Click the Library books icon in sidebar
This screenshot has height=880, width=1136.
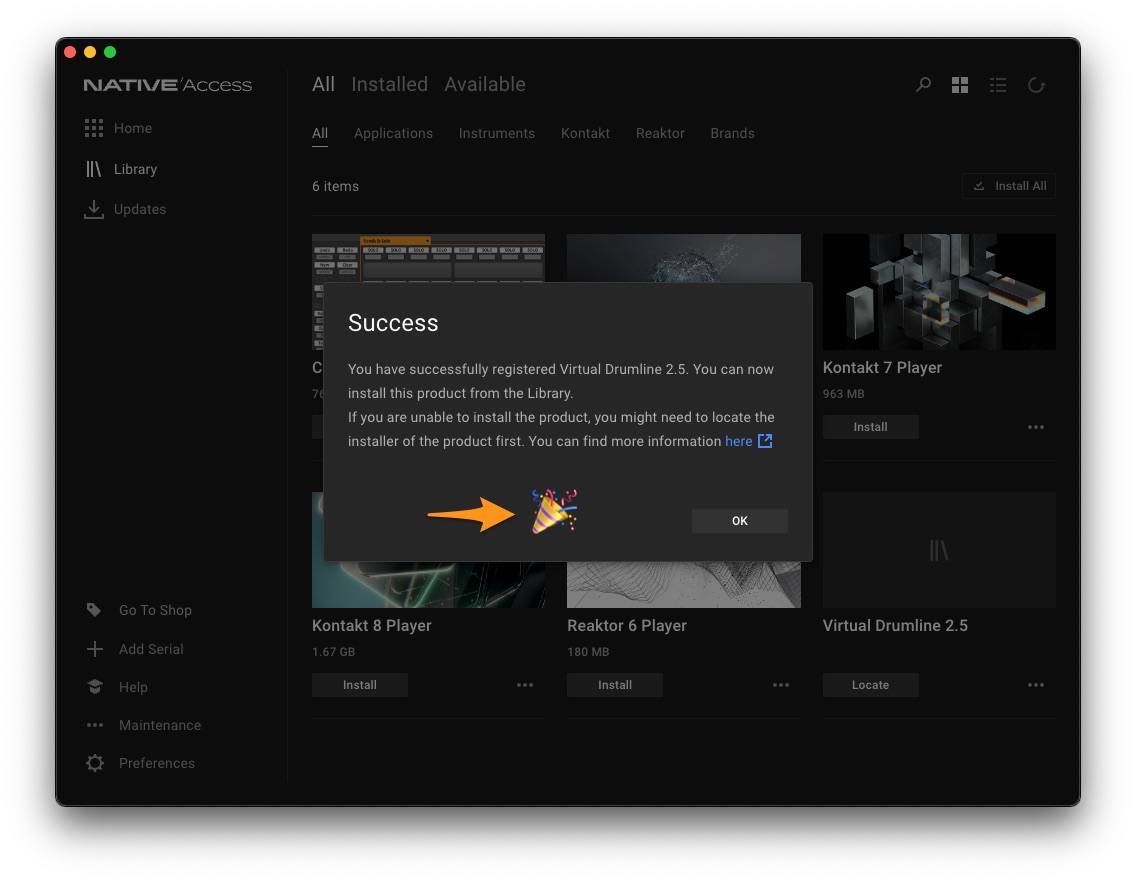tap(93, 169)
